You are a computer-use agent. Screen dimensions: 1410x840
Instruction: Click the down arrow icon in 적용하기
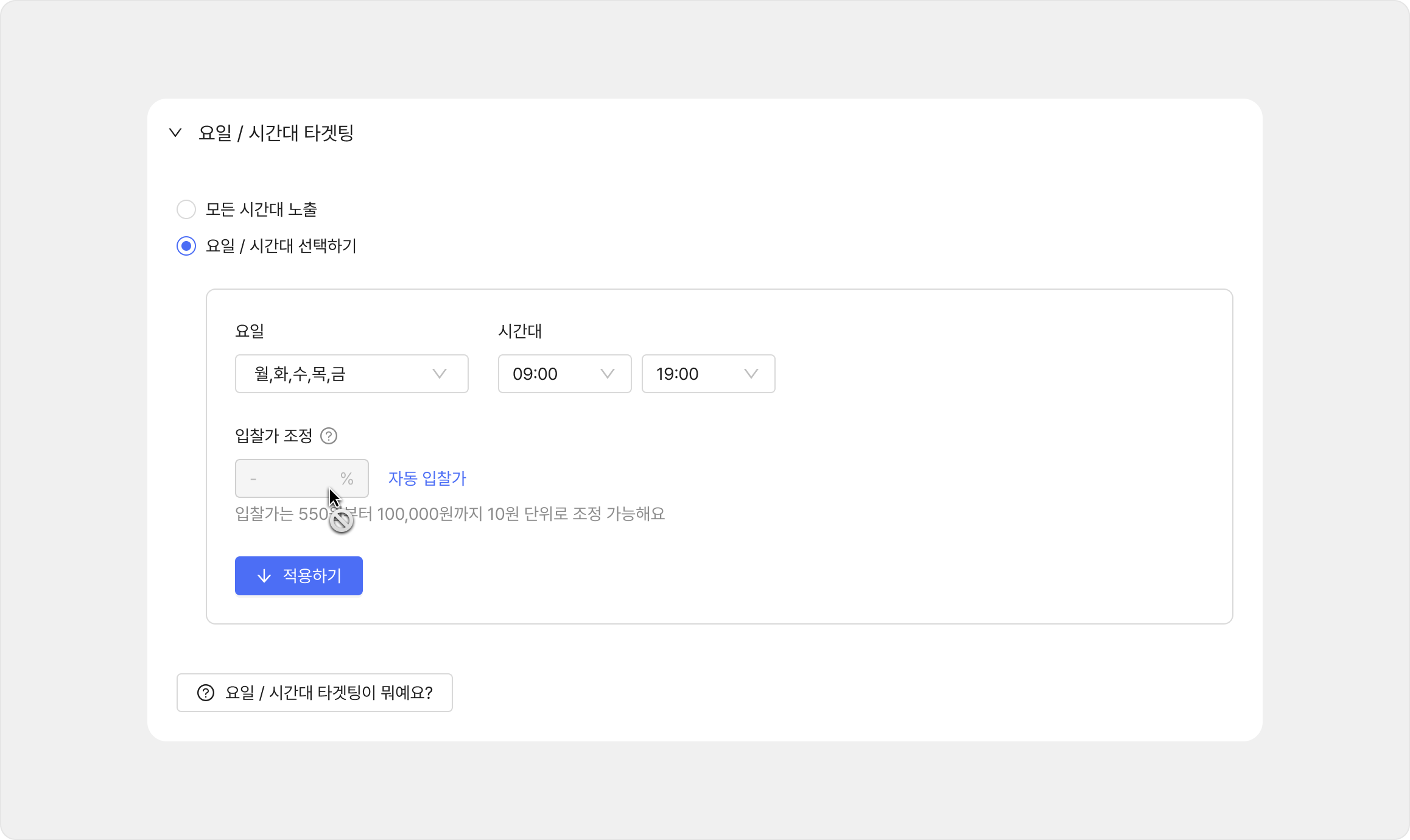coord(264,576)
